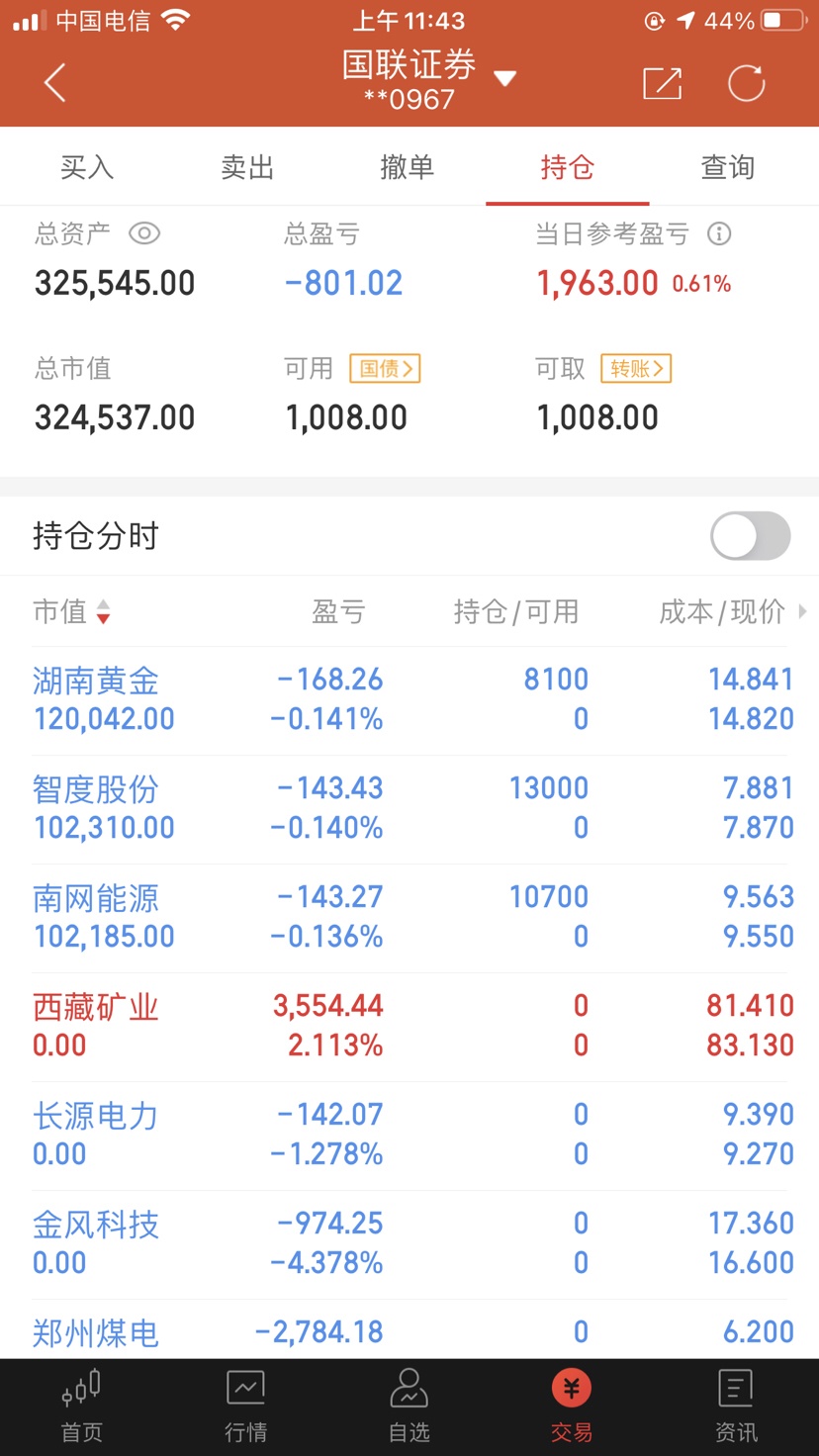Screen dimensions: 819x1456
Task: Tap the back arrow icon
Action: pos(55,83)
